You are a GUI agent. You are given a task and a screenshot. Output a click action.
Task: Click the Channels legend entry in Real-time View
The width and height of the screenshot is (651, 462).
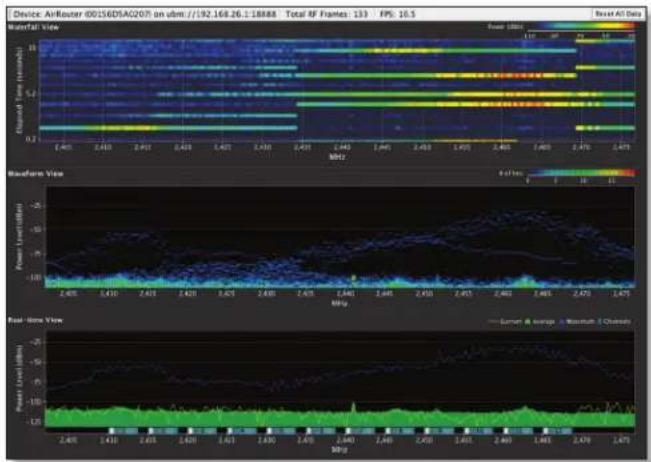pyautogui.click(x=614, y=321)
